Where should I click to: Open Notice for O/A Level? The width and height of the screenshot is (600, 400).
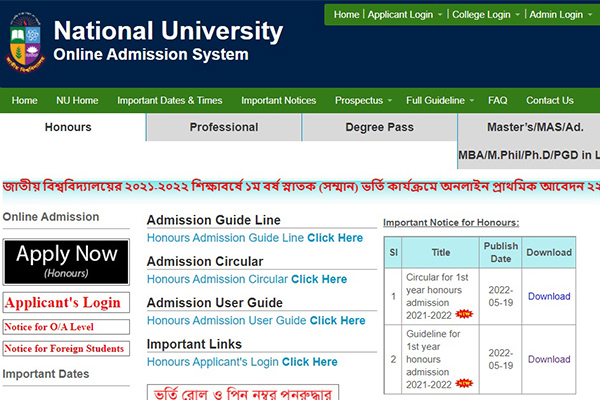pyautogui.click(x=66, y=327)
